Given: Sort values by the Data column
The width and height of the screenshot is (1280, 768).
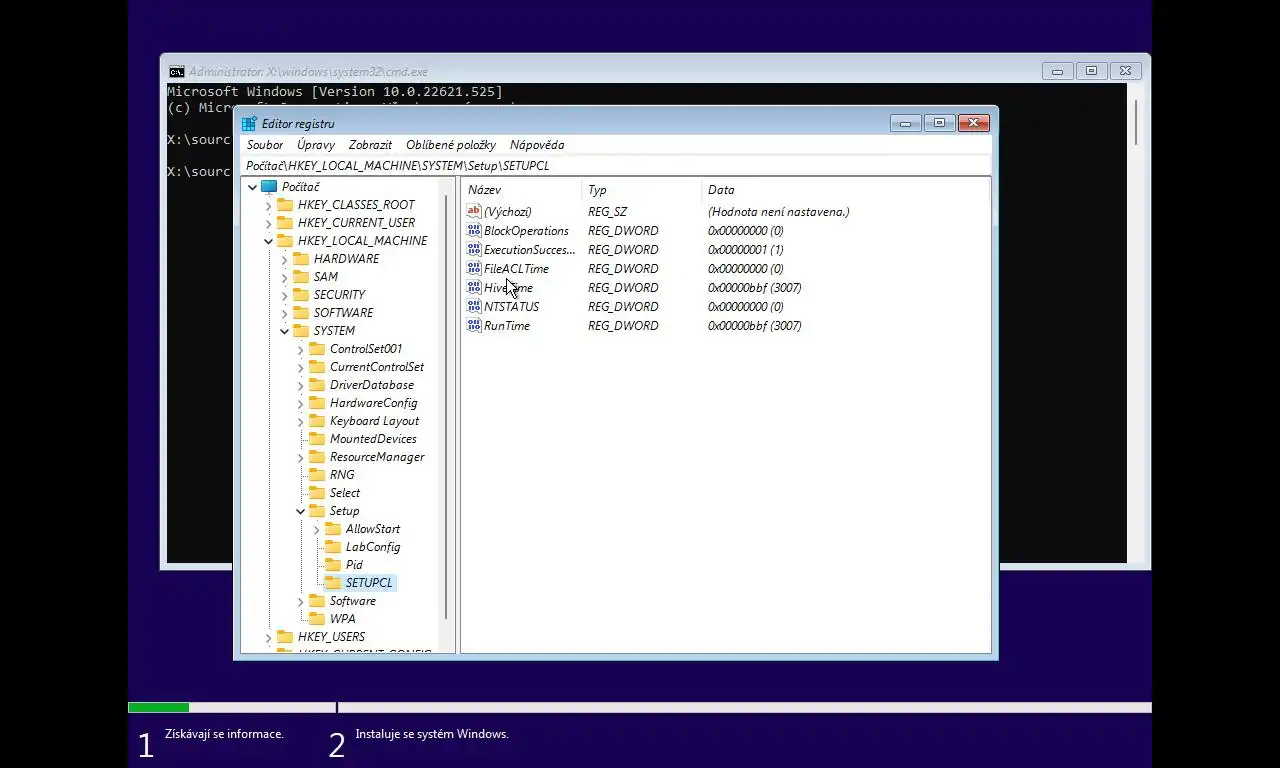Looking at the screenshot, I should pyautogui.click(x=845, y=190).
